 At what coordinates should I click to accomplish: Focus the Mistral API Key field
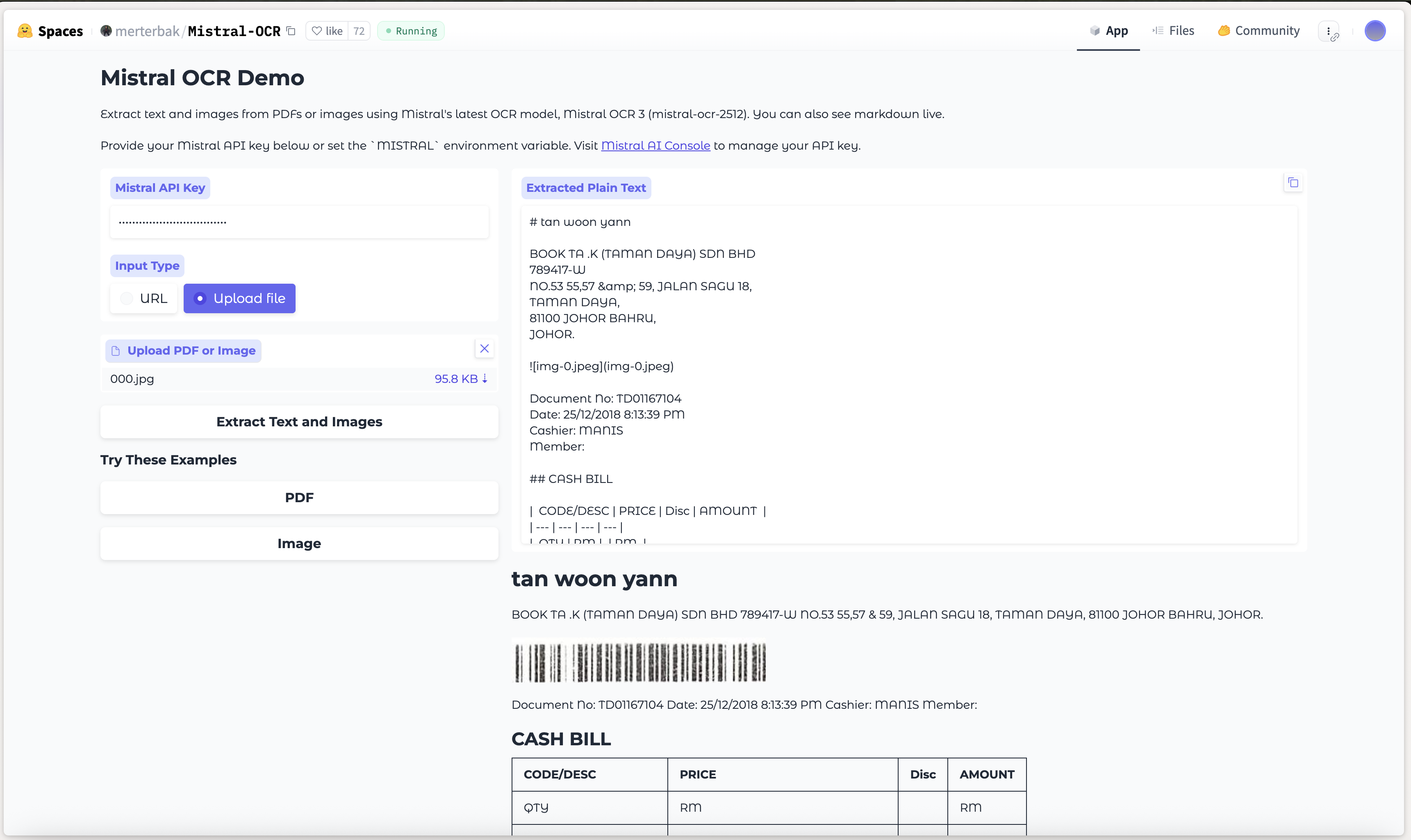click(x=299, y=222)
